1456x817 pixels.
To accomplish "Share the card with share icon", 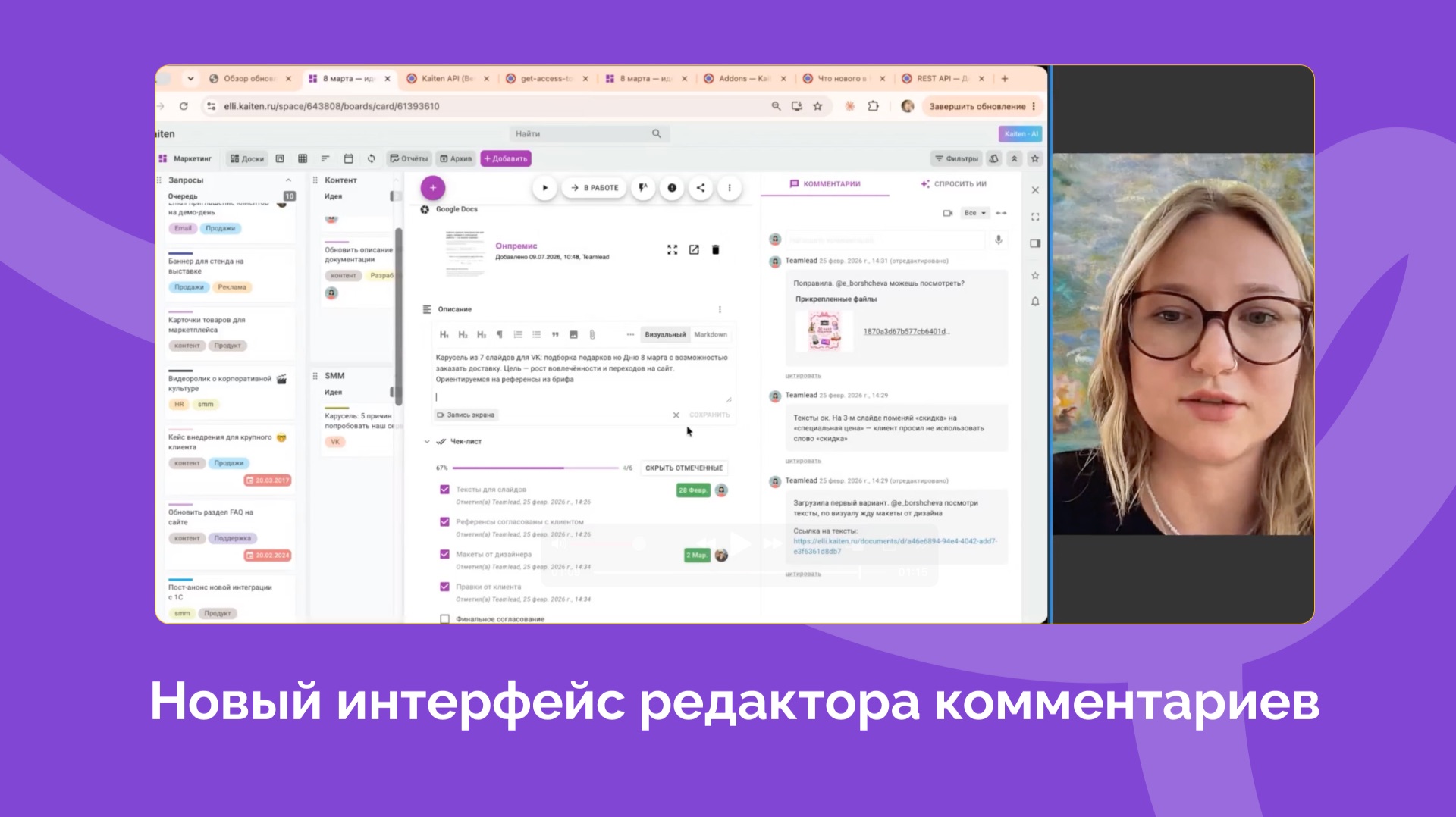I will (x=701, y=188).
